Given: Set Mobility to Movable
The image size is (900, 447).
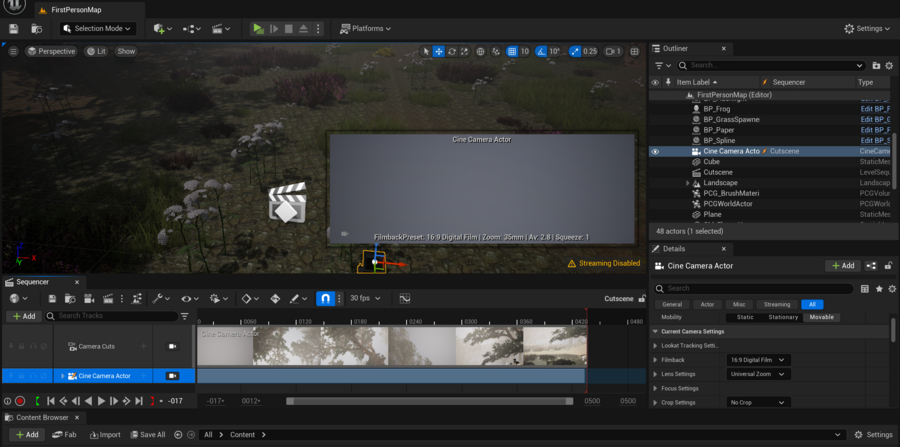Looking at the screenshot, I should click(x=821, y=317).
